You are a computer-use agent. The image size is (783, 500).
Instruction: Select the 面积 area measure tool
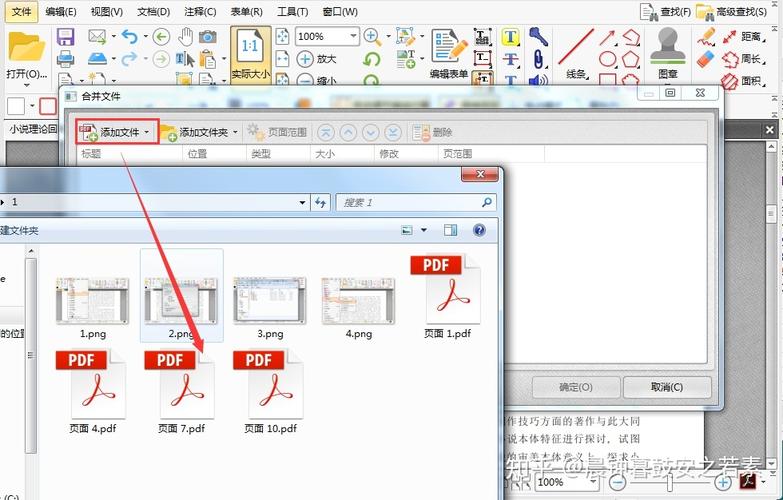point(744,80)
